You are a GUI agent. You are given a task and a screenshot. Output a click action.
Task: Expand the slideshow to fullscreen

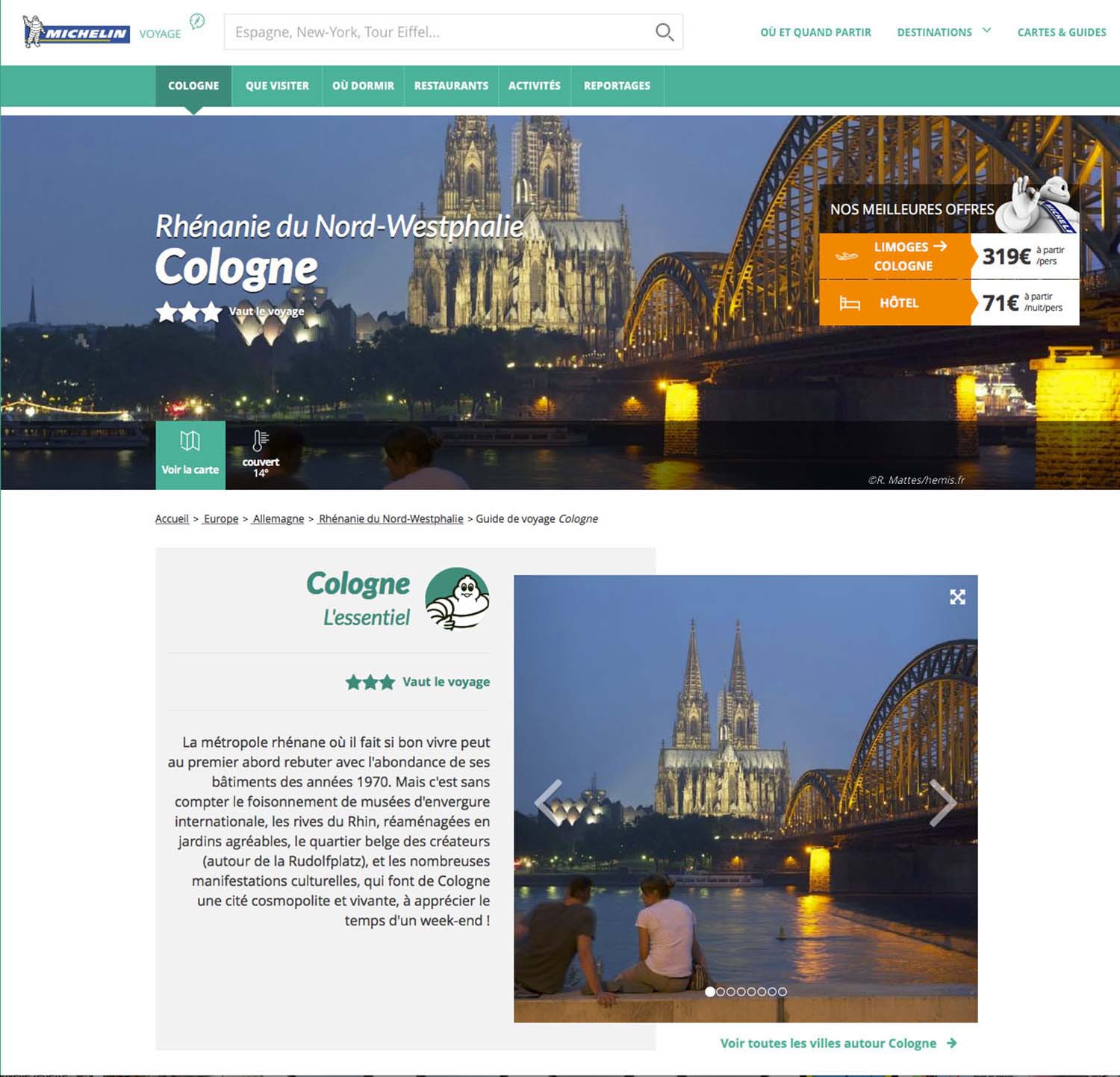[957, 597]
